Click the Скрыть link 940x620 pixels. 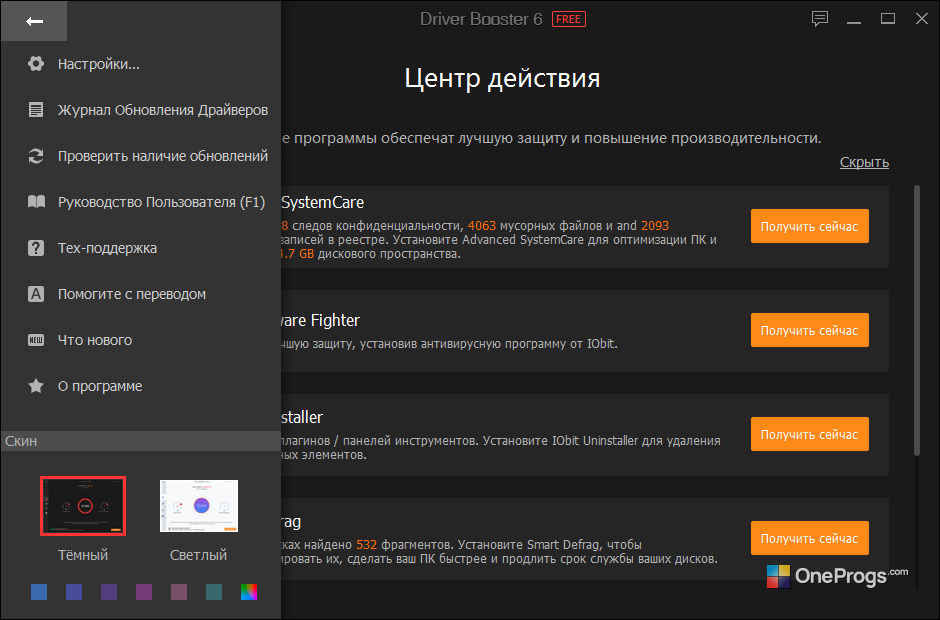pyautogui.click(x=864, y=162)
